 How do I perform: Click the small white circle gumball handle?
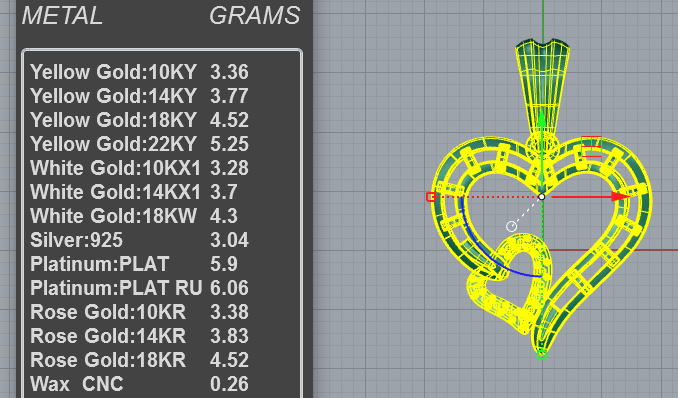[x=511, y=226]
